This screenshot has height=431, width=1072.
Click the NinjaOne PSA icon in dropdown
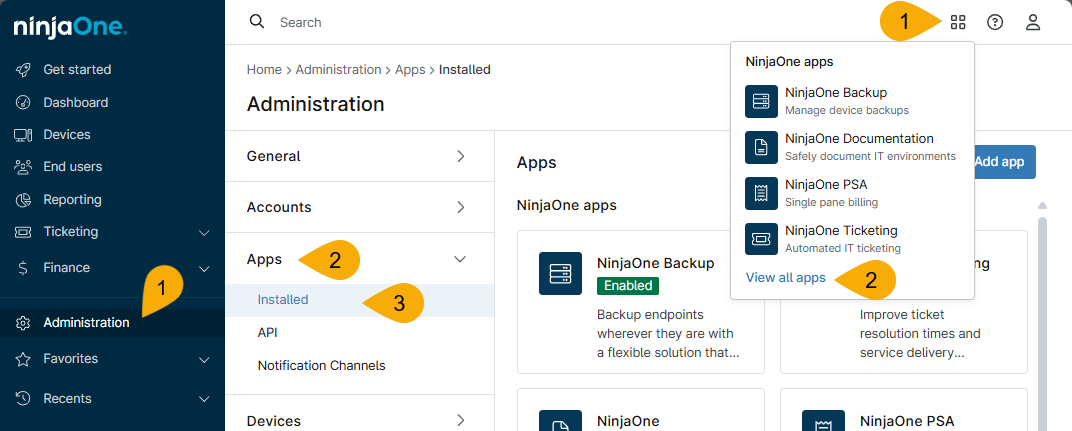click(761, 193)
